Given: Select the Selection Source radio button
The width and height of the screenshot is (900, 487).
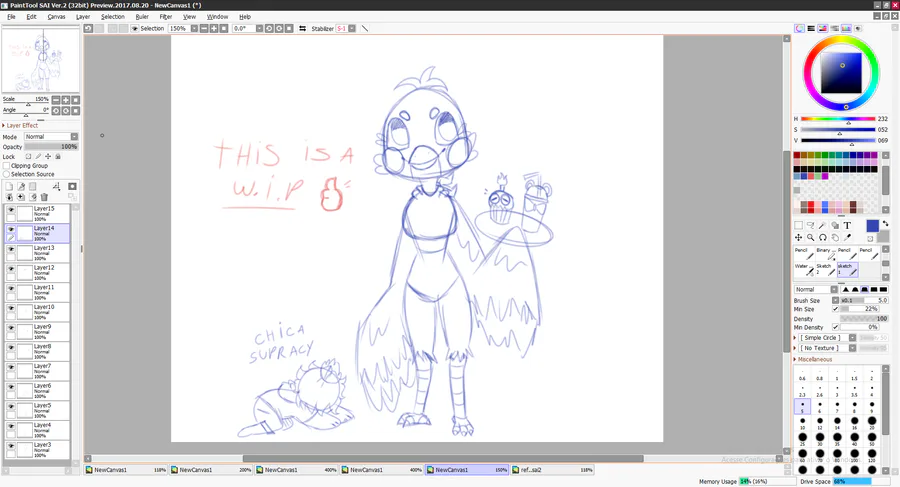Looking at the screenshot, I should tap(7, 174).
